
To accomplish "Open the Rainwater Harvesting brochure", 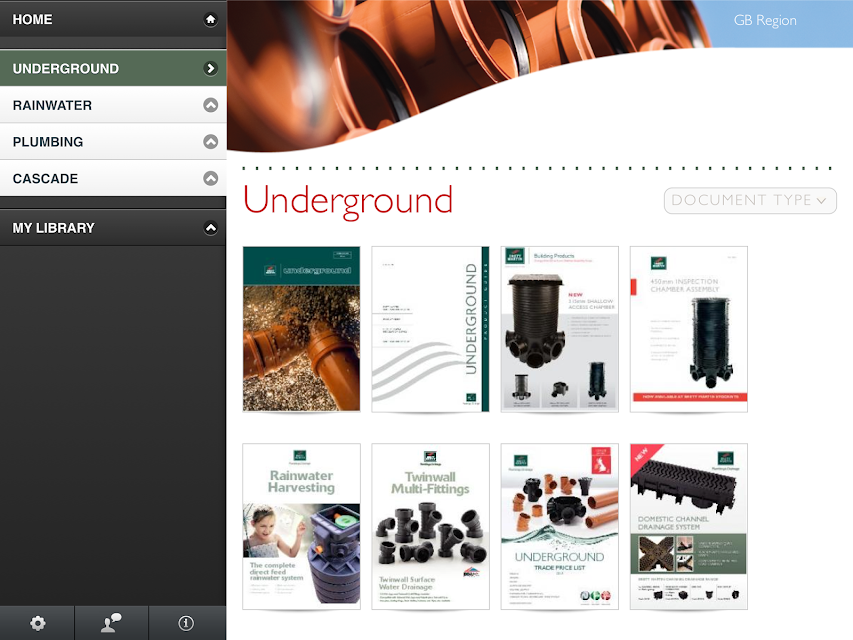I will [x=301, y=526].
